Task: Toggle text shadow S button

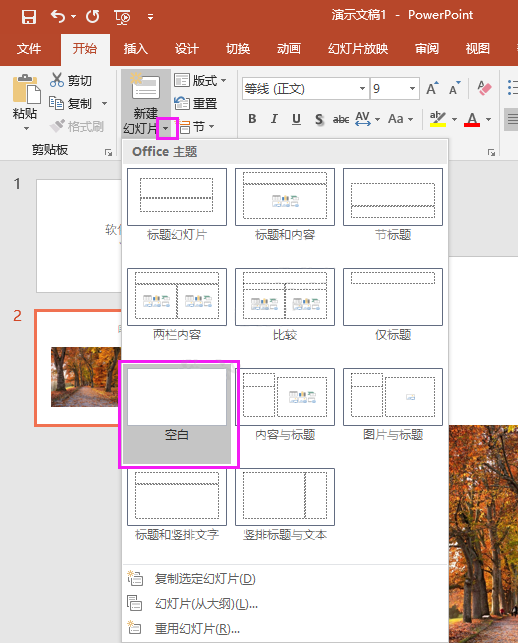Action: coord(319,119)
